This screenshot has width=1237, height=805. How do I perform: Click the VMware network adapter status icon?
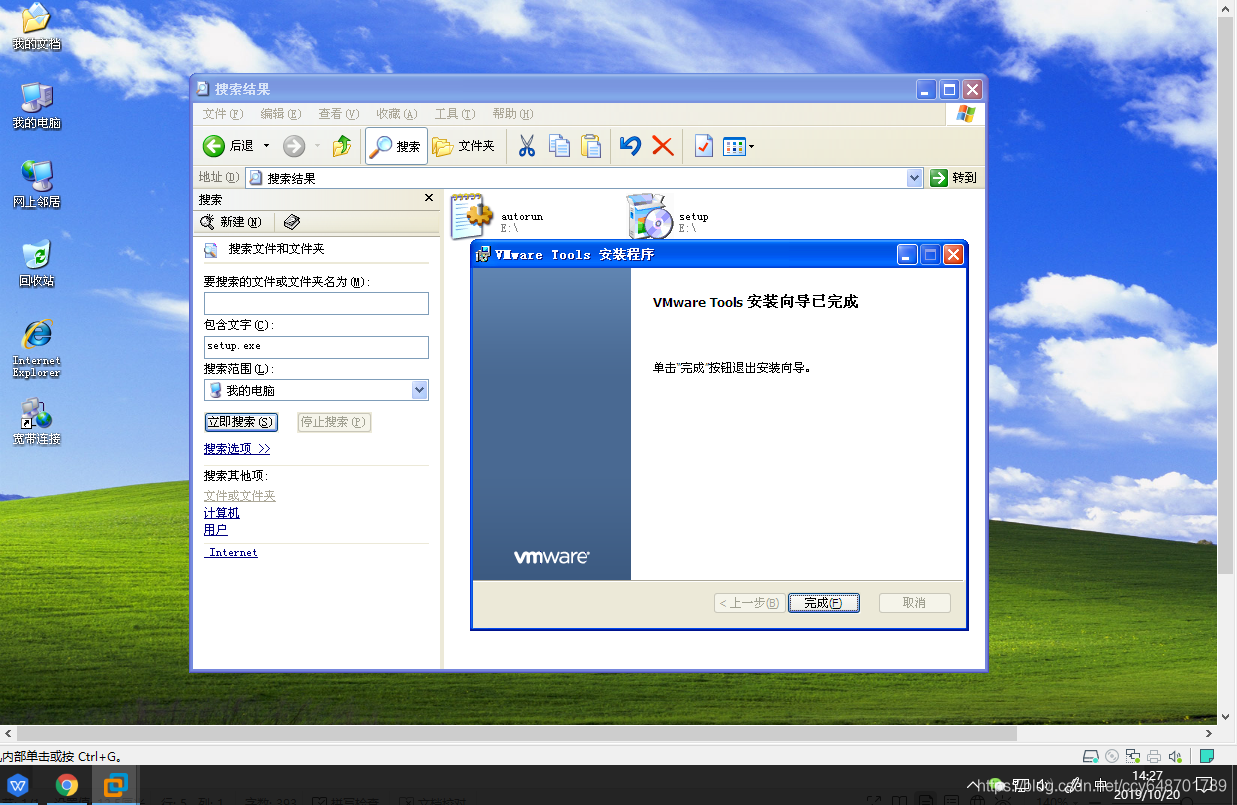(x=1133, y=756)
